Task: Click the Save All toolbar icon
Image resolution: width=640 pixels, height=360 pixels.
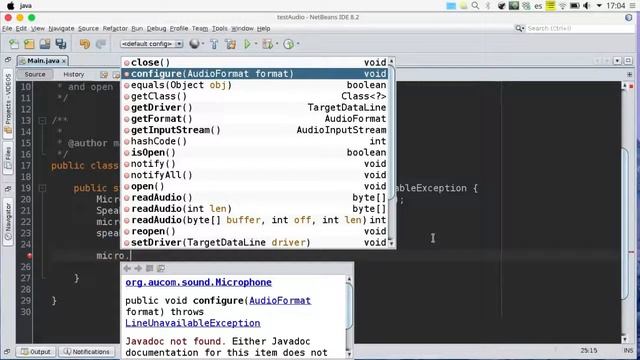Action: (x=61, y=44)
